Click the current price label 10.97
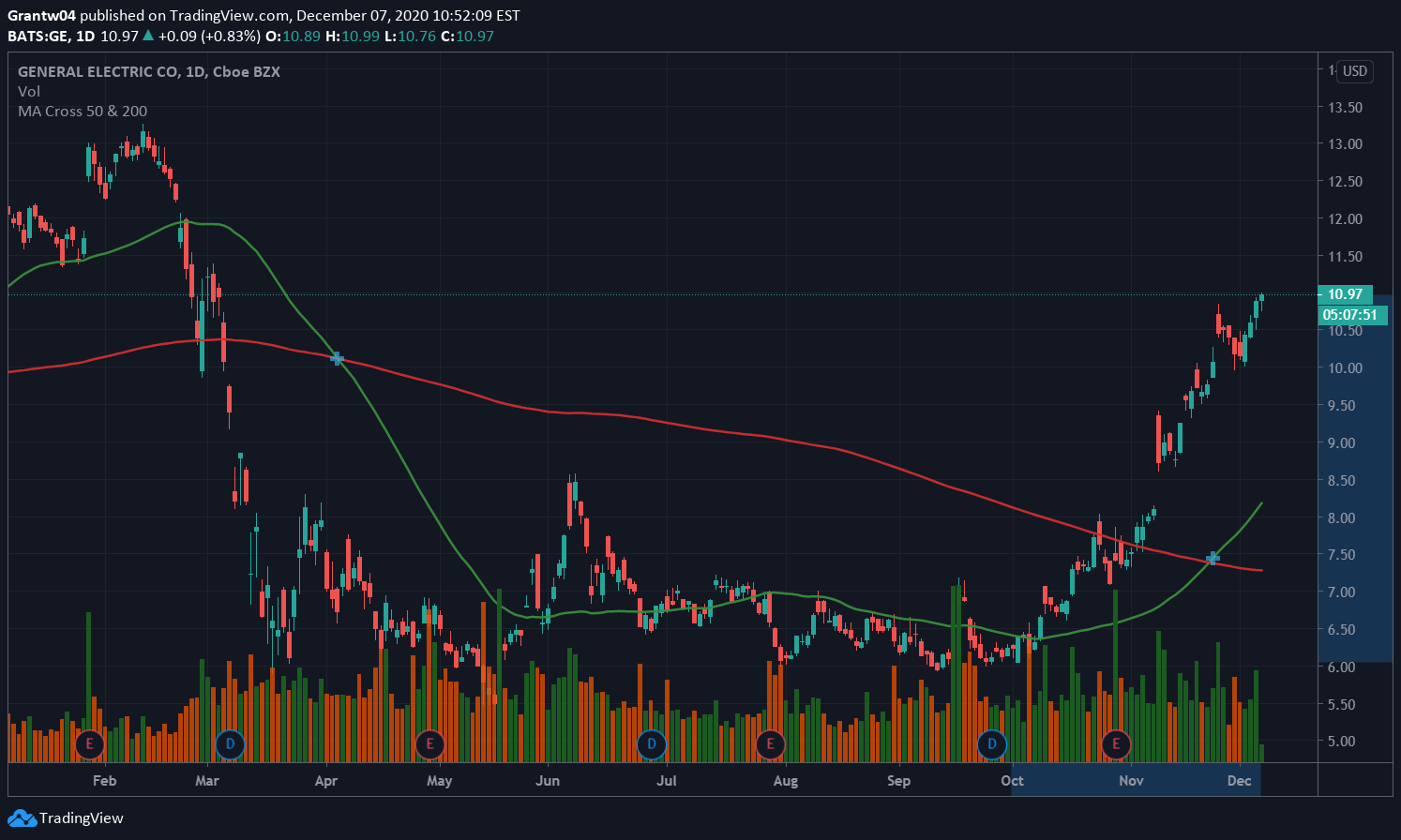The width and height of the screenshot is (1401, 840). click(x=1345, y=294)
